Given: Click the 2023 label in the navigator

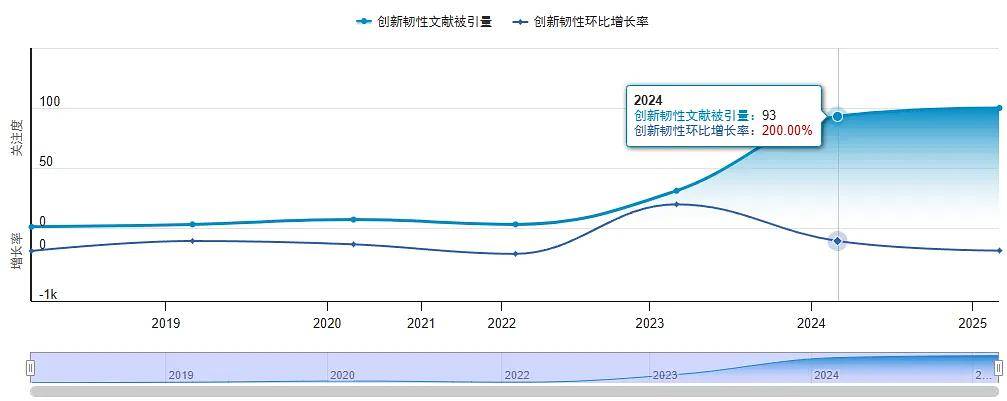Looking at the screenshot, I should [x=665, y=375].
